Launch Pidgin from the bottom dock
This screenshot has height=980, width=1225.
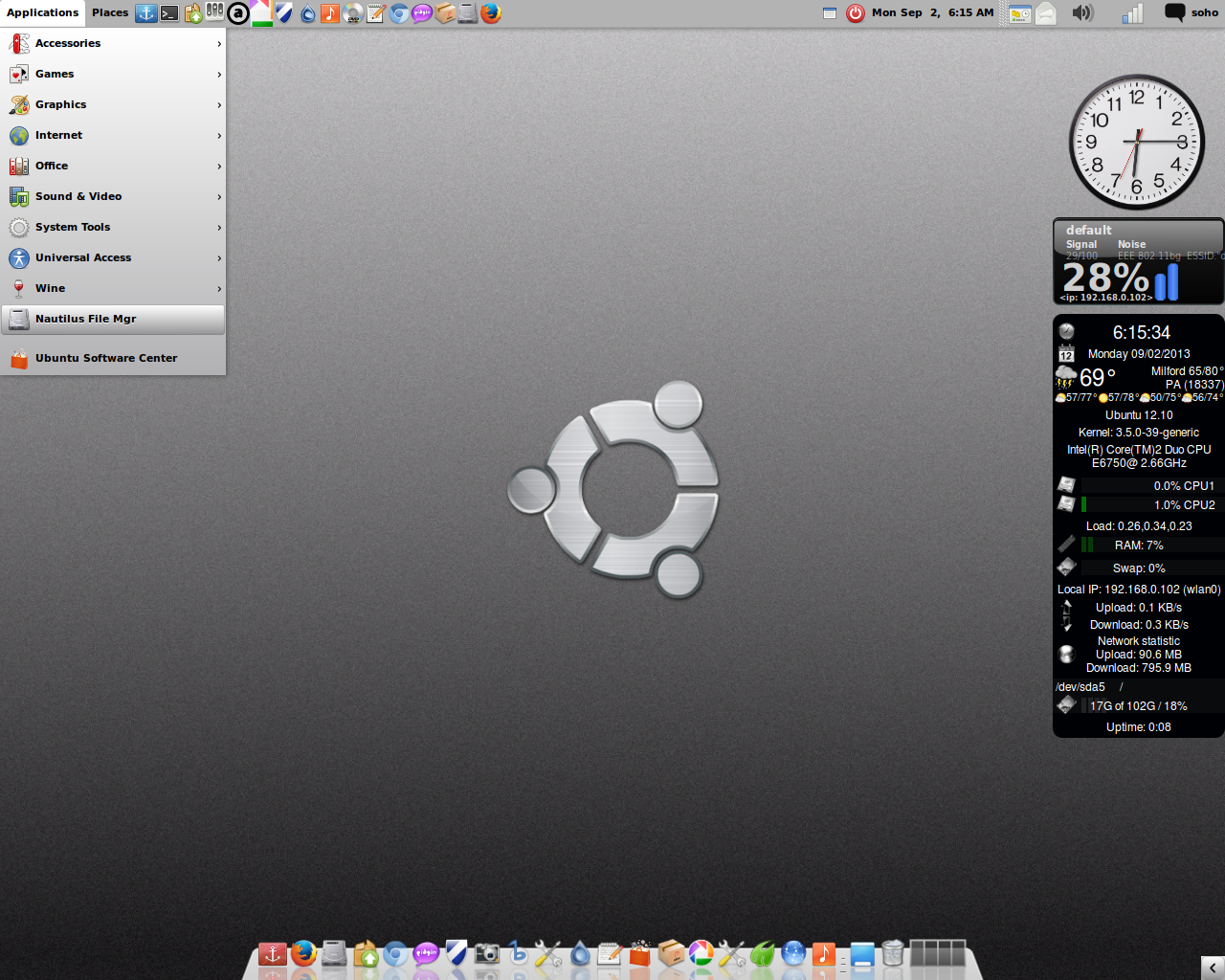coord(426,953)
